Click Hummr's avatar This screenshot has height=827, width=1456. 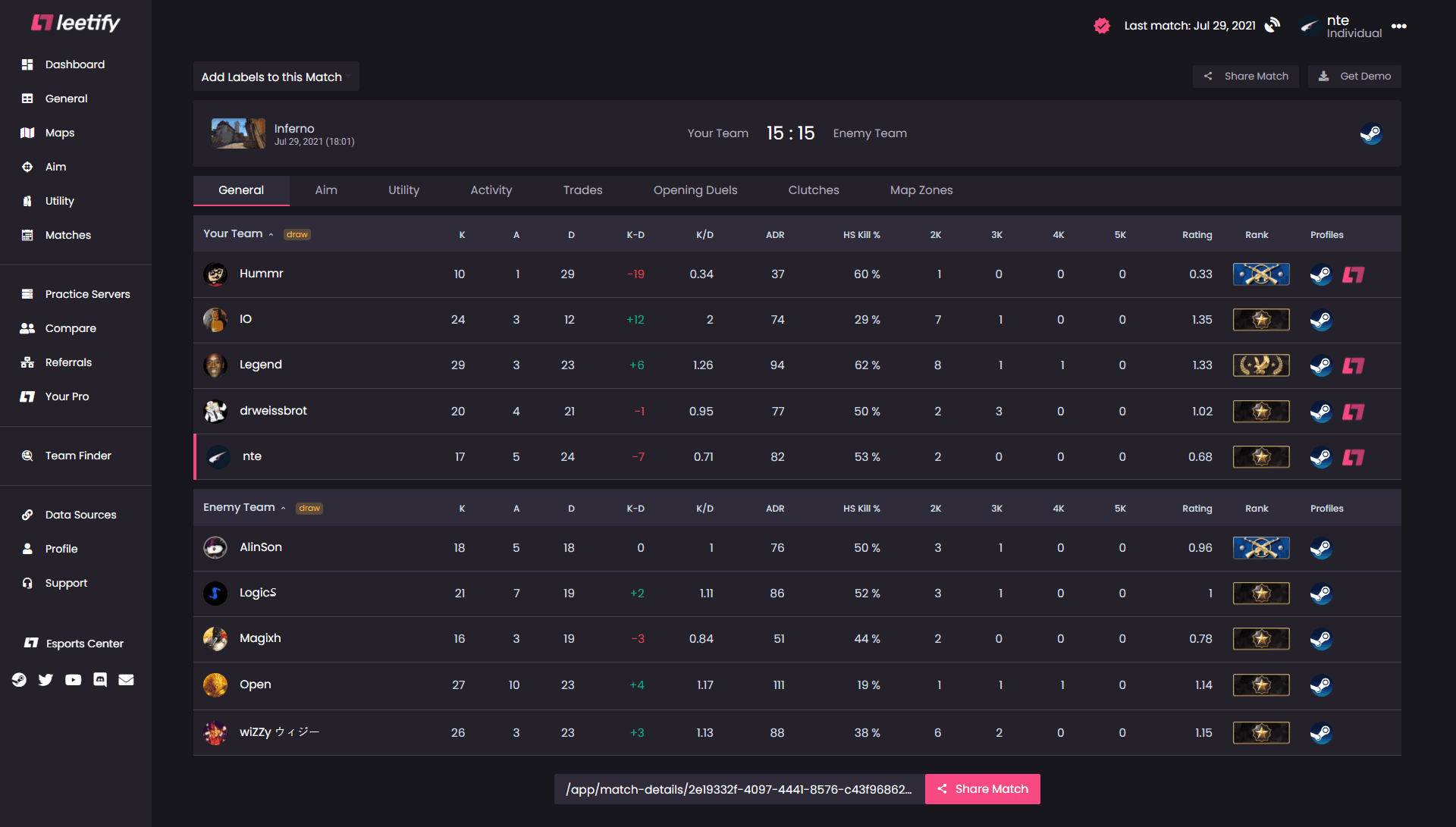click(x=215, y=274)
